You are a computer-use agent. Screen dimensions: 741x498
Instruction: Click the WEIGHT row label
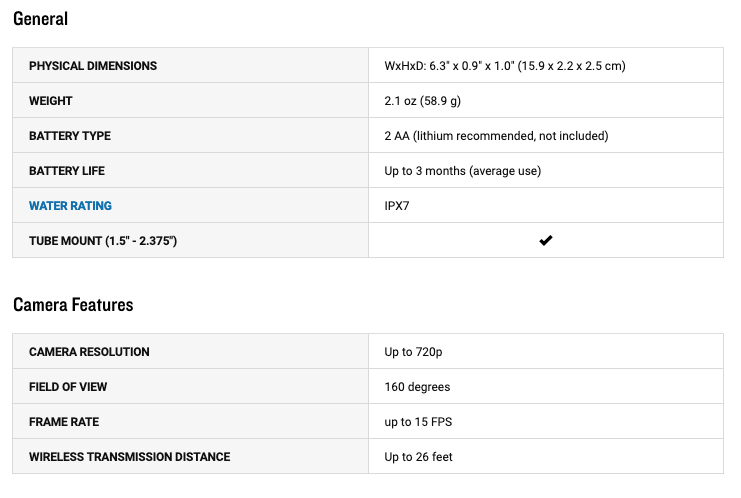tap(51, 101)
